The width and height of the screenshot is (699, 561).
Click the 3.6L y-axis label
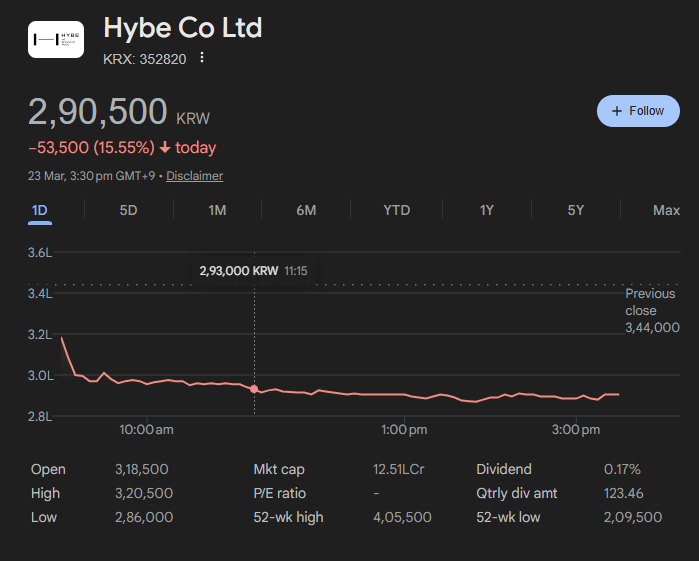(x=40, y=252)
